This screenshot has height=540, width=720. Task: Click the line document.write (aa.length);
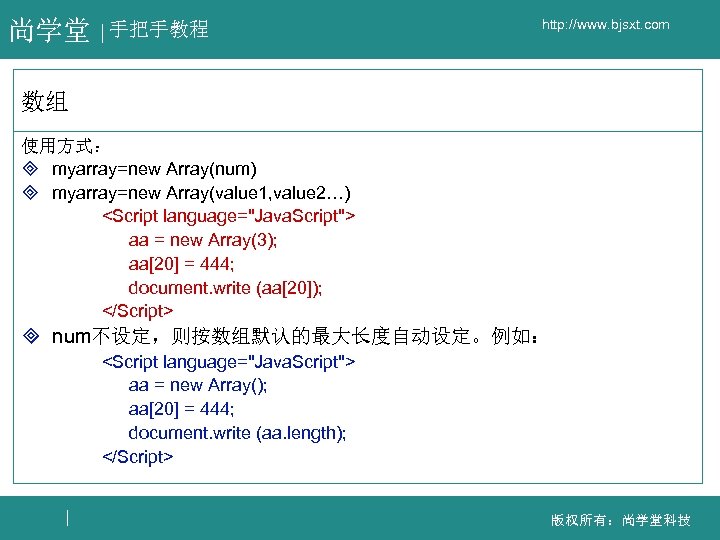point(237,433)
